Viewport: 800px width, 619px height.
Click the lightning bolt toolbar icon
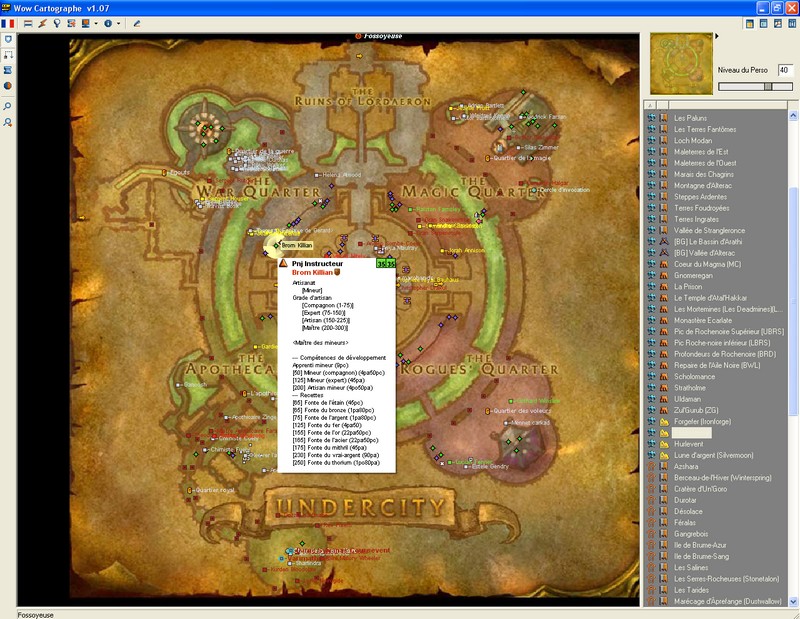(x=43, y=23)
